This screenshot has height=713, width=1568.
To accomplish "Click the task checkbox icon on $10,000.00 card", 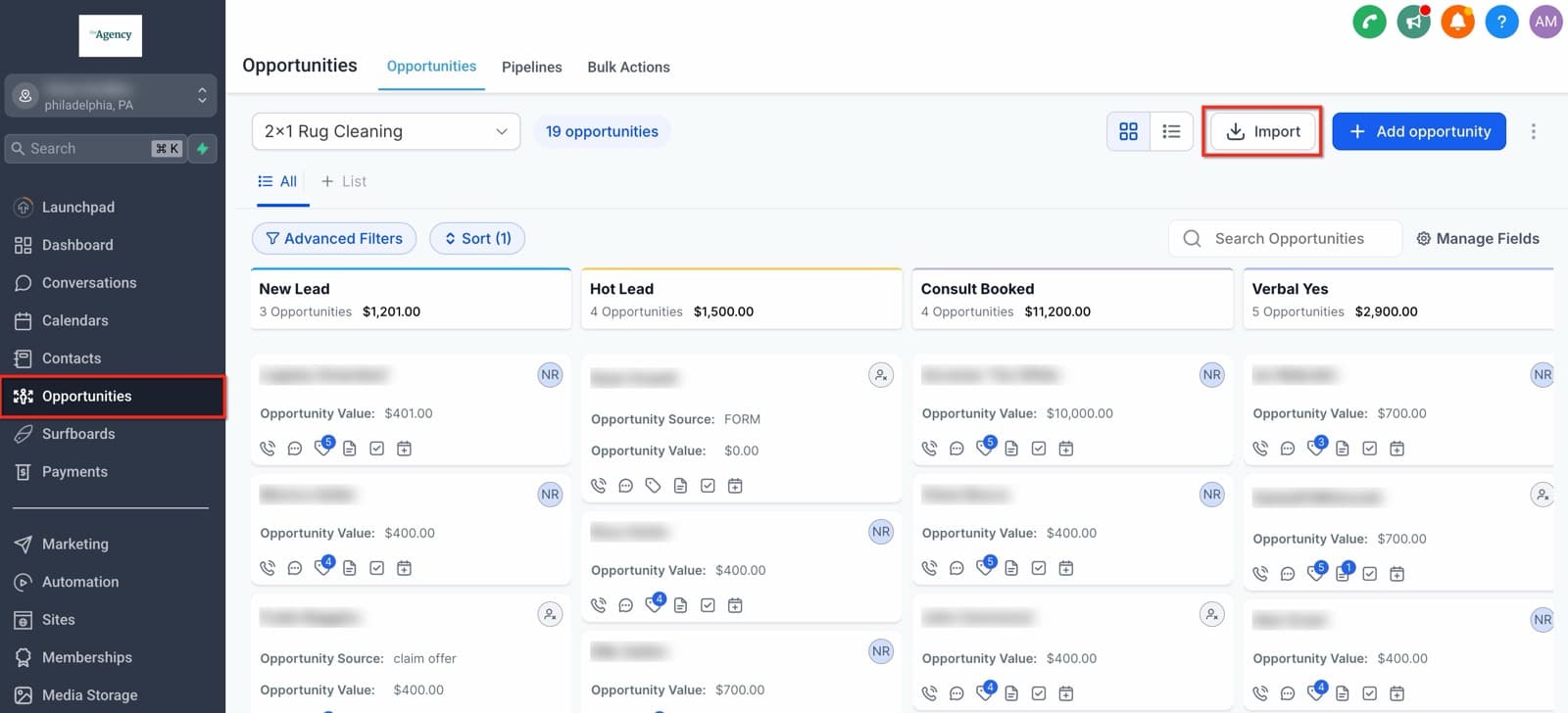I will tap(1039, 449).
